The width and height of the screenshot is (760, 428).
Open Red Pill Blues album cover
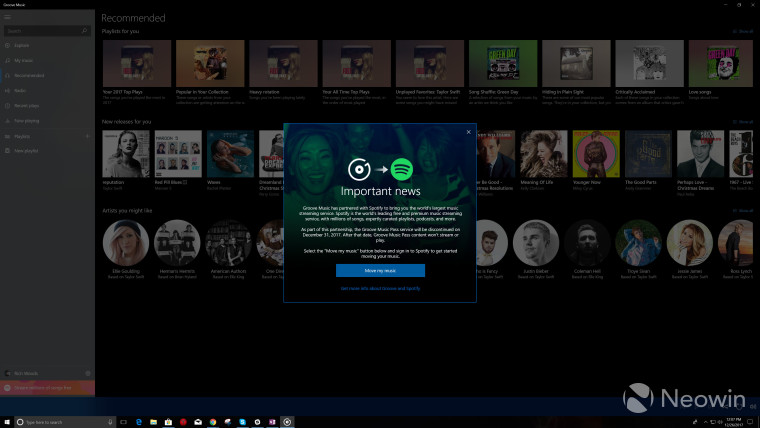pos(178,154)
